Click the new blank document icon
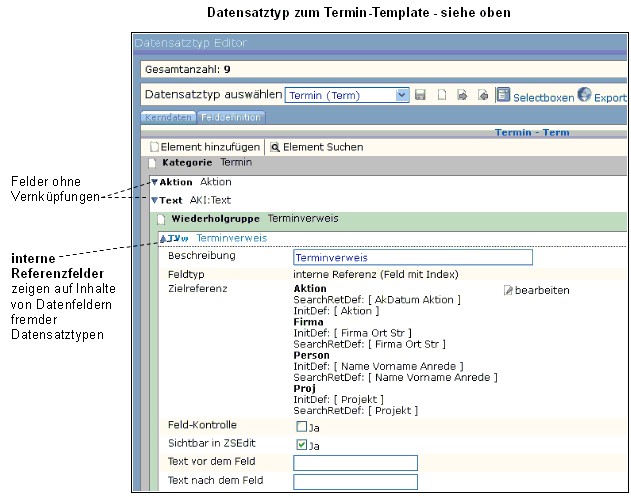The image size is (631, 497). [x=442, y=95]
